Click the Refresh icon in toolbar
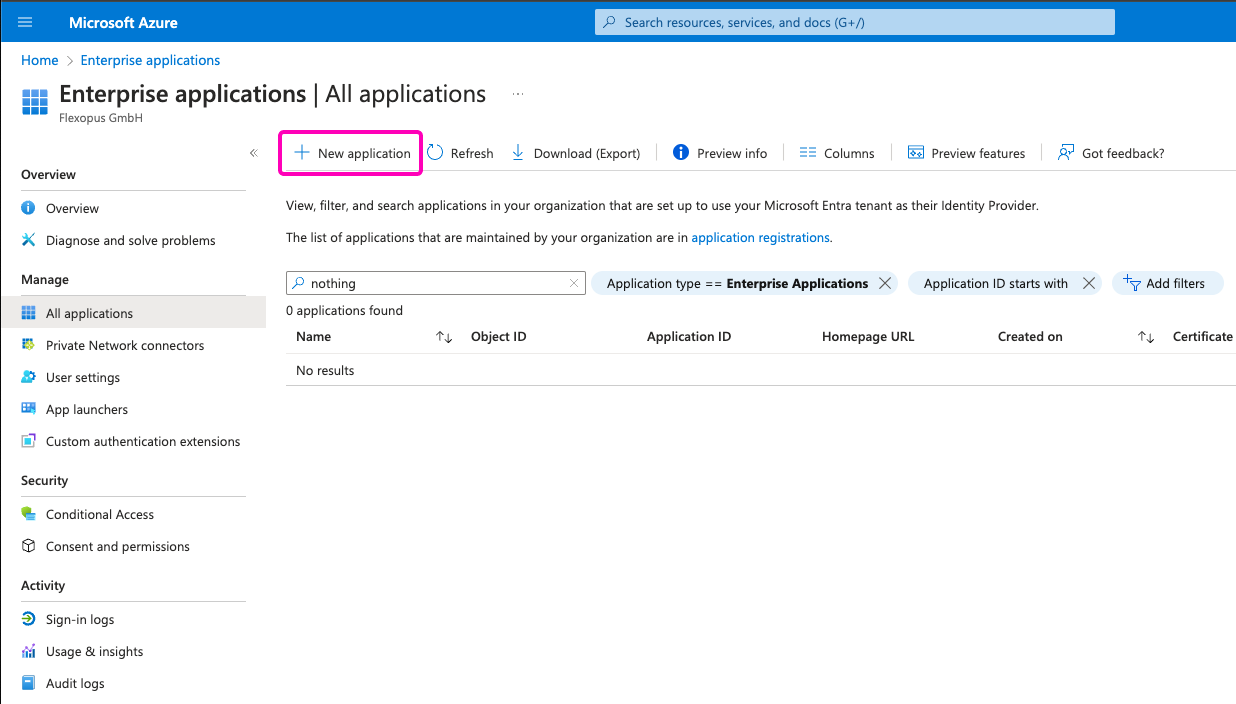This screenshot has height=704, width=1236. (x=436, y=153)
